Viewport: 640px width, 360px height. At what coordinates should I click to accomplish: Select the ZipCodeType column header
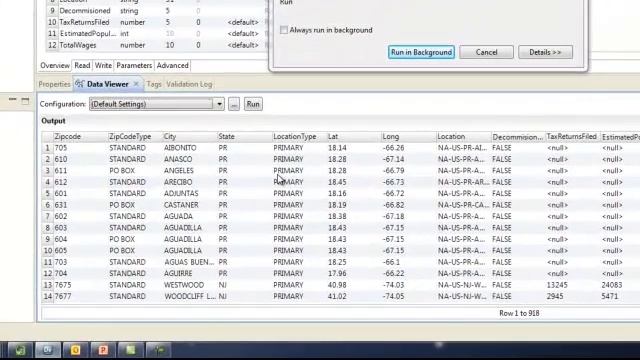(x=135, y=136)
